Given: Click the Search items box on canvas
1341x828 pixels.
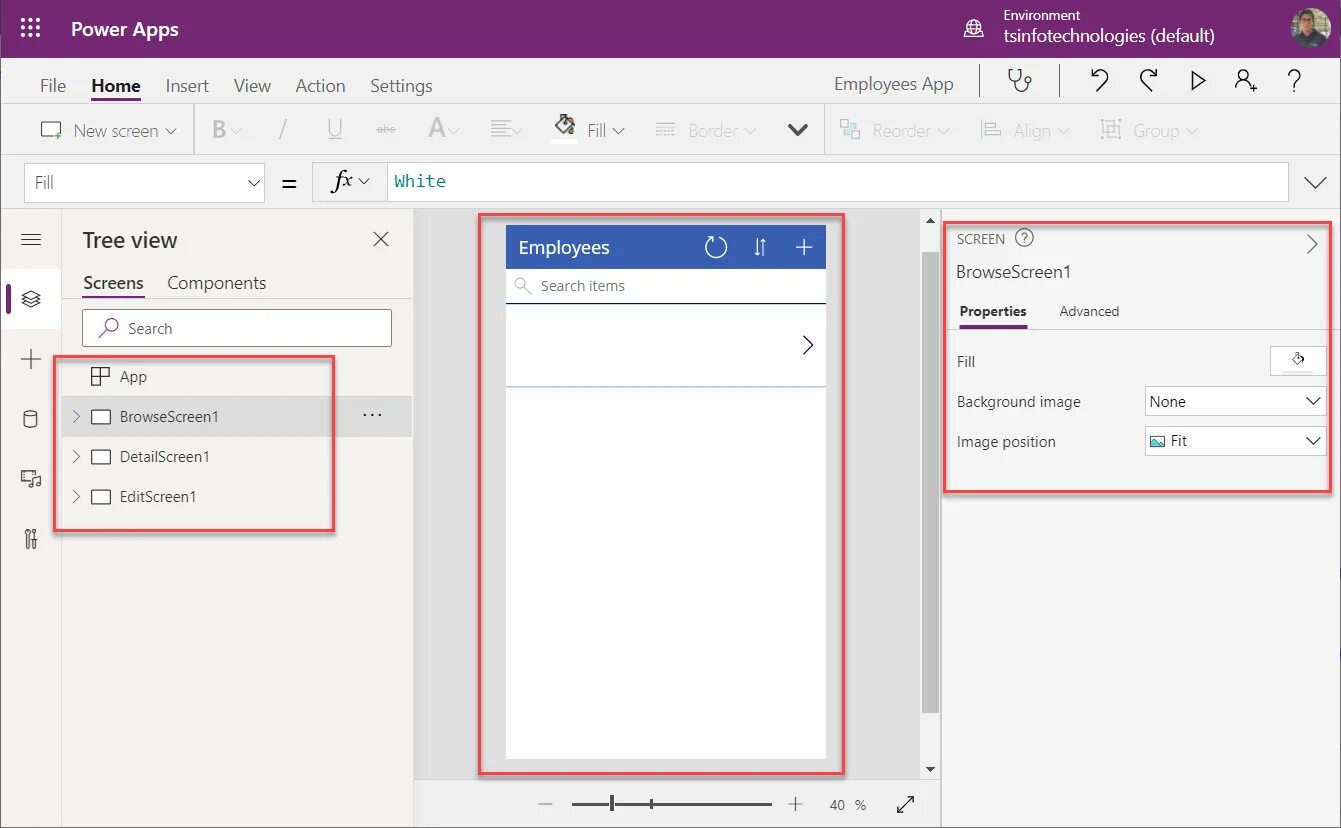Looking at the screenshot, I should tap(666, 286).
